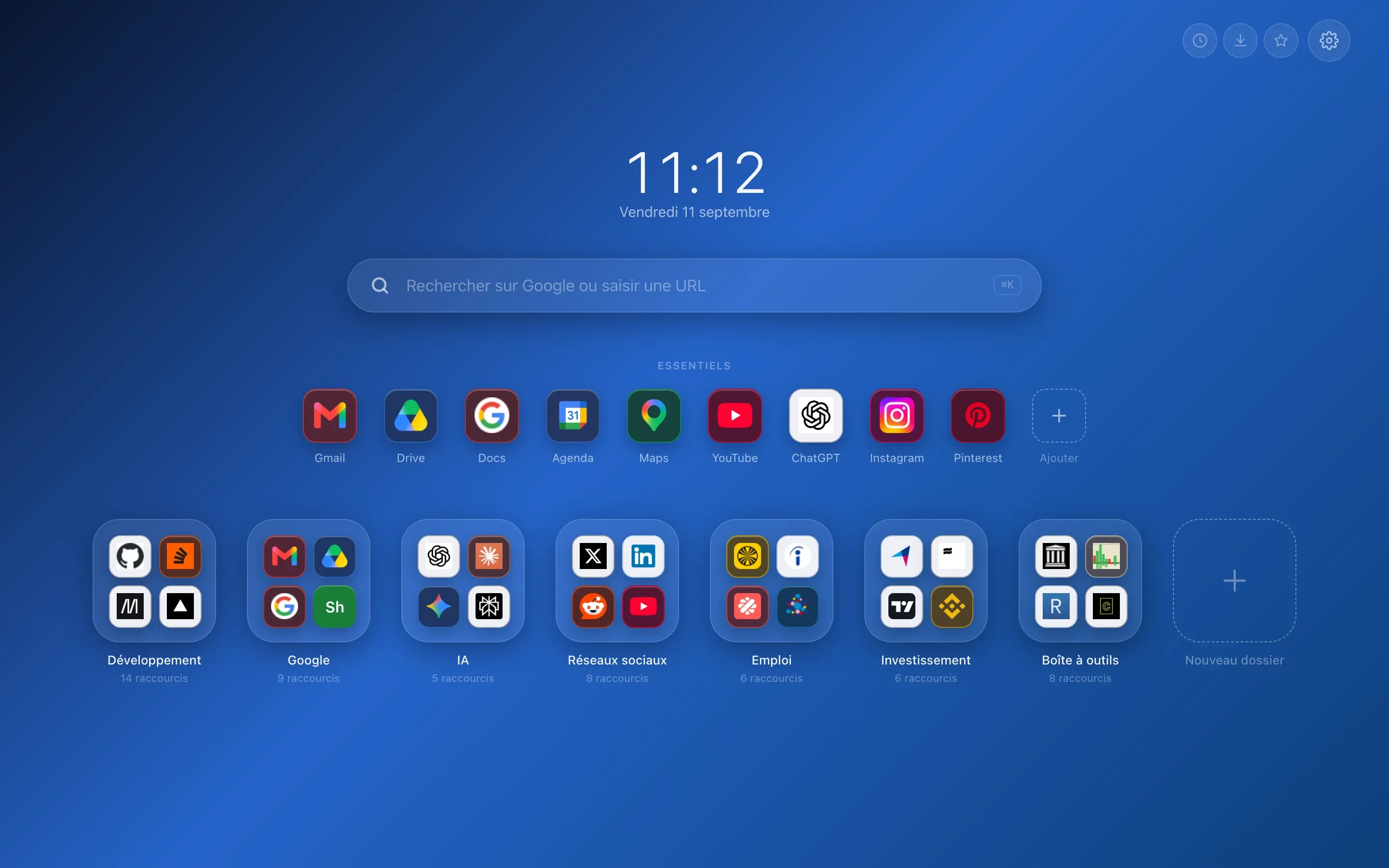1389x868 pixels.
Task: Open paper plane icon in Investissement folder
Action: tap(902, 556)
